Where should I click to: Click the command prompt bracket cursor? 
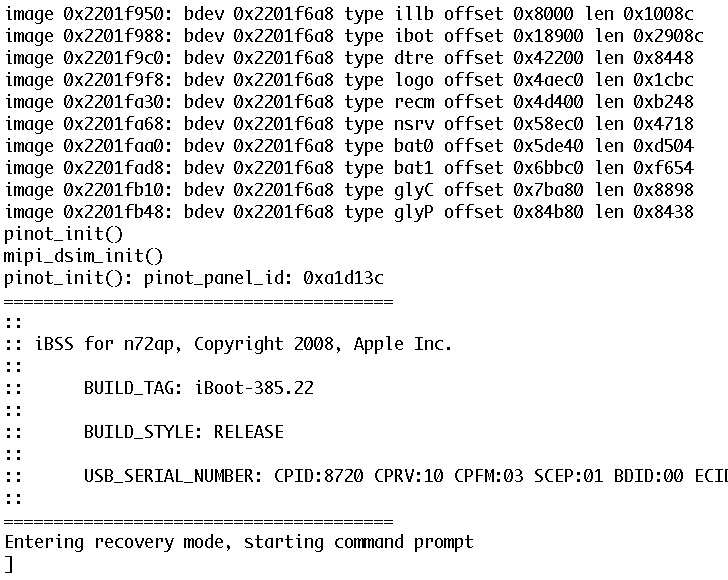pos(9,564)
